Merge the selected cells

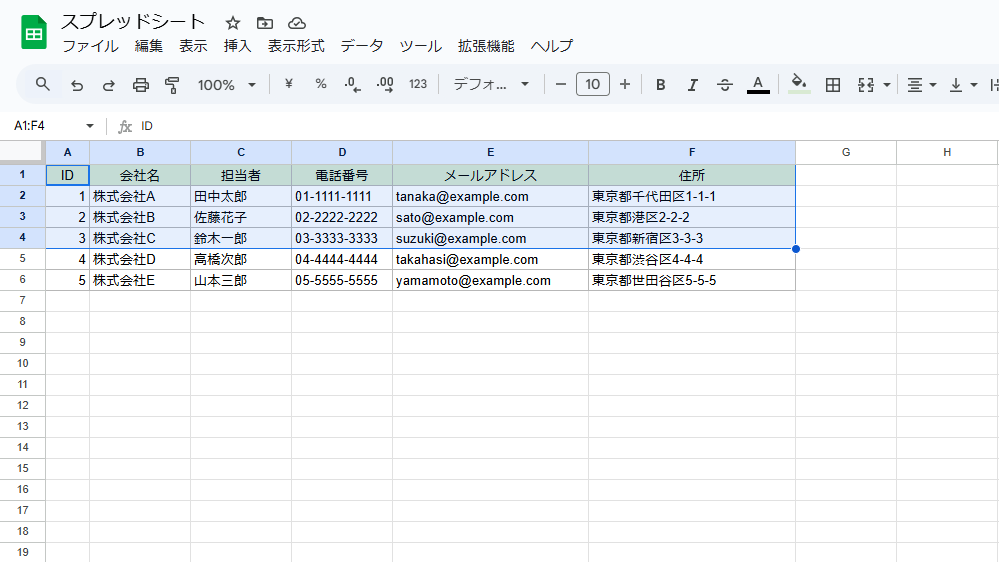tap(866, 85)
